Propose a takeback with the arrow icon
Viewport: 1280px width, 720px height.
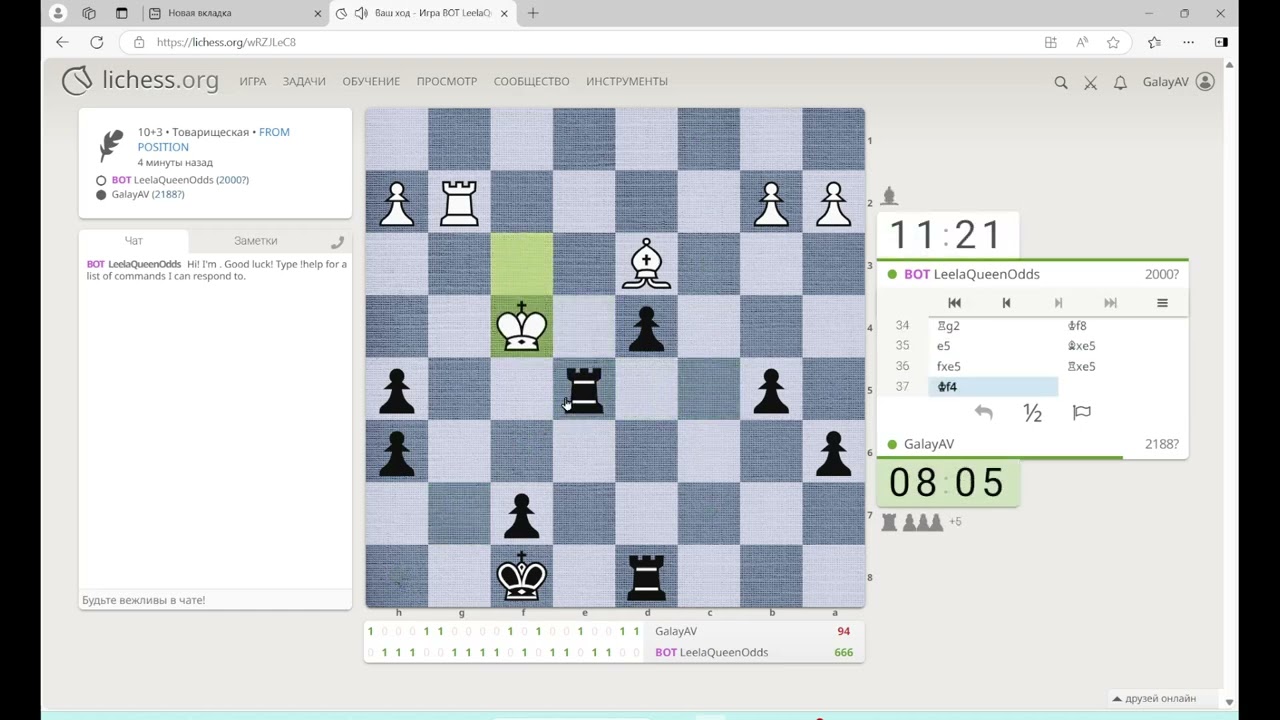pyautogui.click(x=984, y=413)
